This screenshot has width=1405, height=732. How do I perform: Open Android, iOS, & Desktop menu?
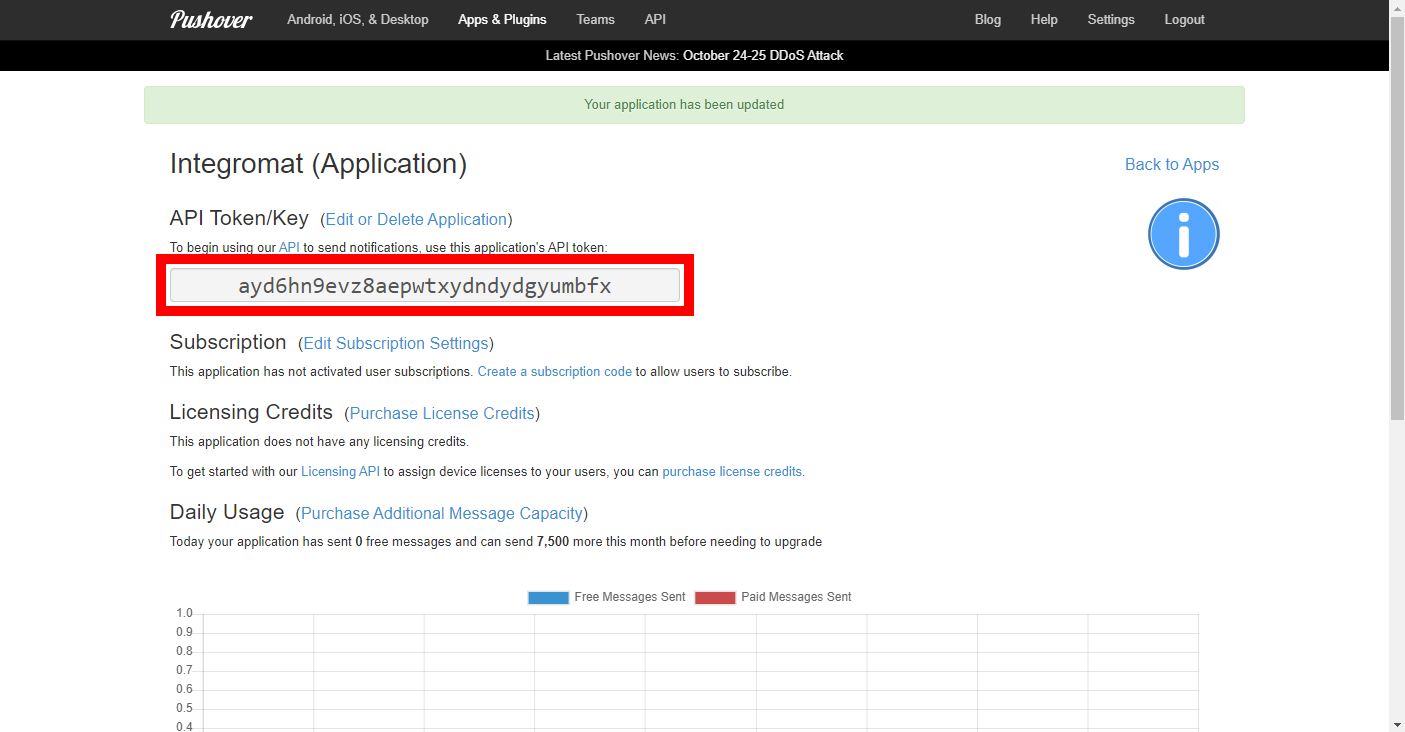tap(358, 19)
